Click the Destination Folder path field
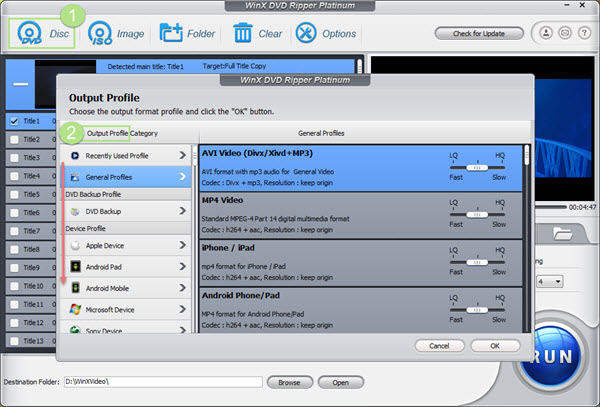This screenshot has height=407, width=600. pos(163,382)
